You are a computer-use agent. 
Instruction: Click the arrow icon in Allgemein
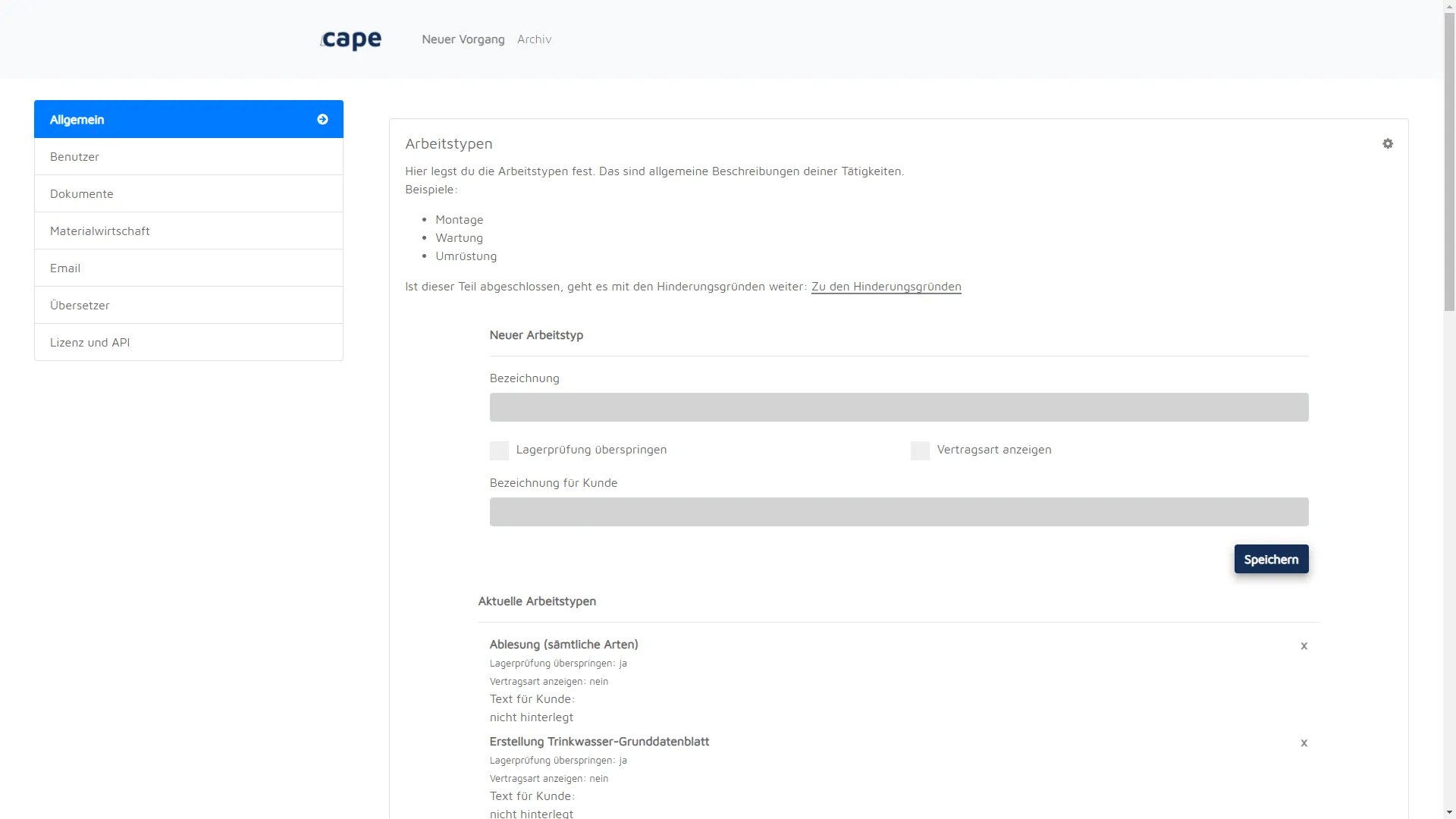(322, 119)
